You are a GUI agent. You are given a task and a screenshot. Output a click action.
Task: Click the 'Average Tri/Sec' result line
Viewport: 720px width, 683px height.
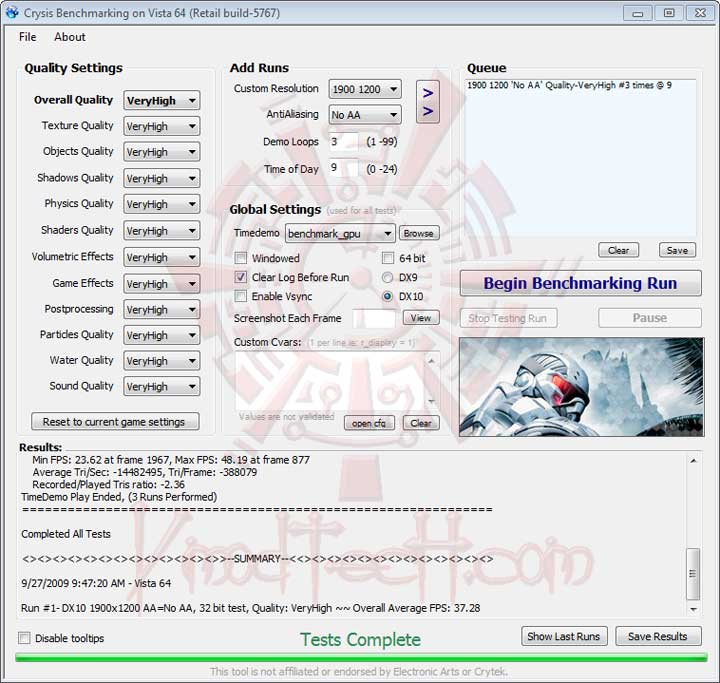click(145, 472)
